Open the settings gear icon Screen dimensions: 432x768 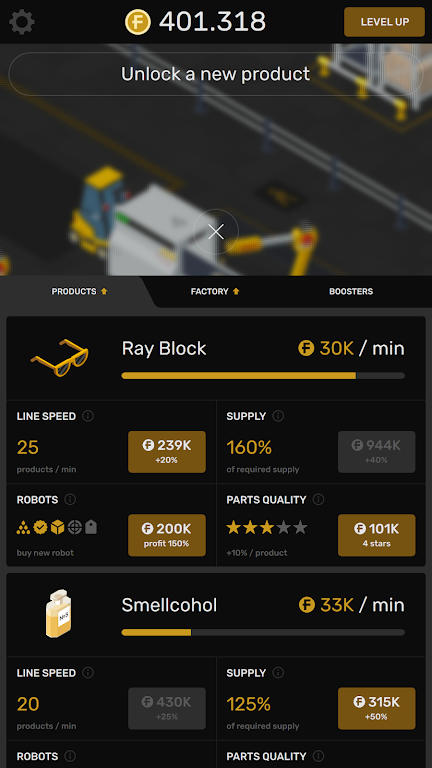22,22
